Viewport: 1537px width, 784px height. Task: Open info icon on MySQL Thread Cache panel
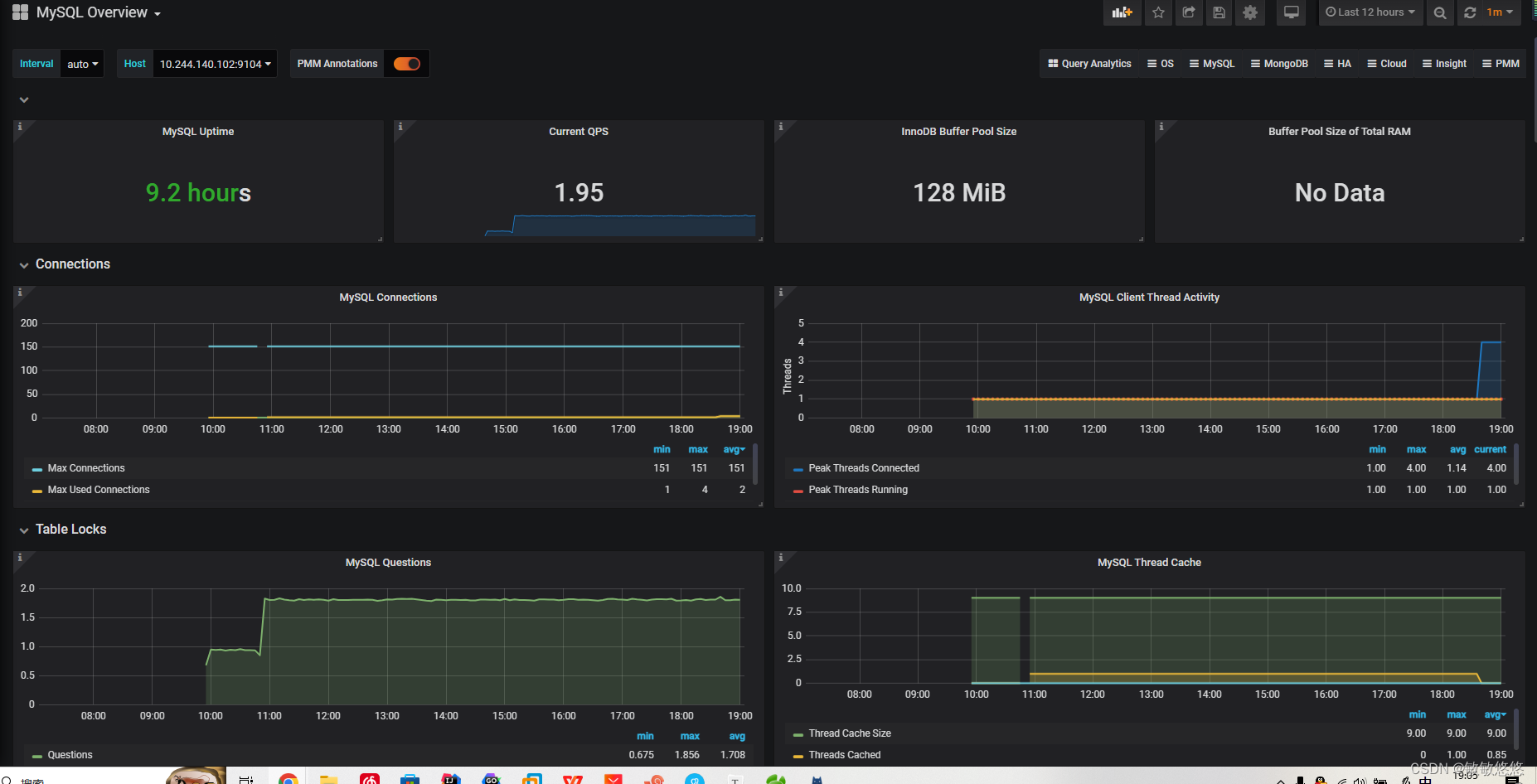(780, 558)
